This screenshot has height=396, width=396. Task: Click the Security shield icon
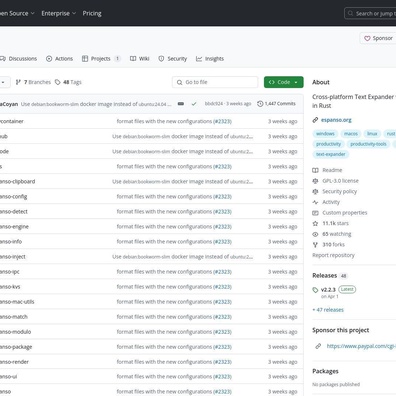tap(161, 59)
